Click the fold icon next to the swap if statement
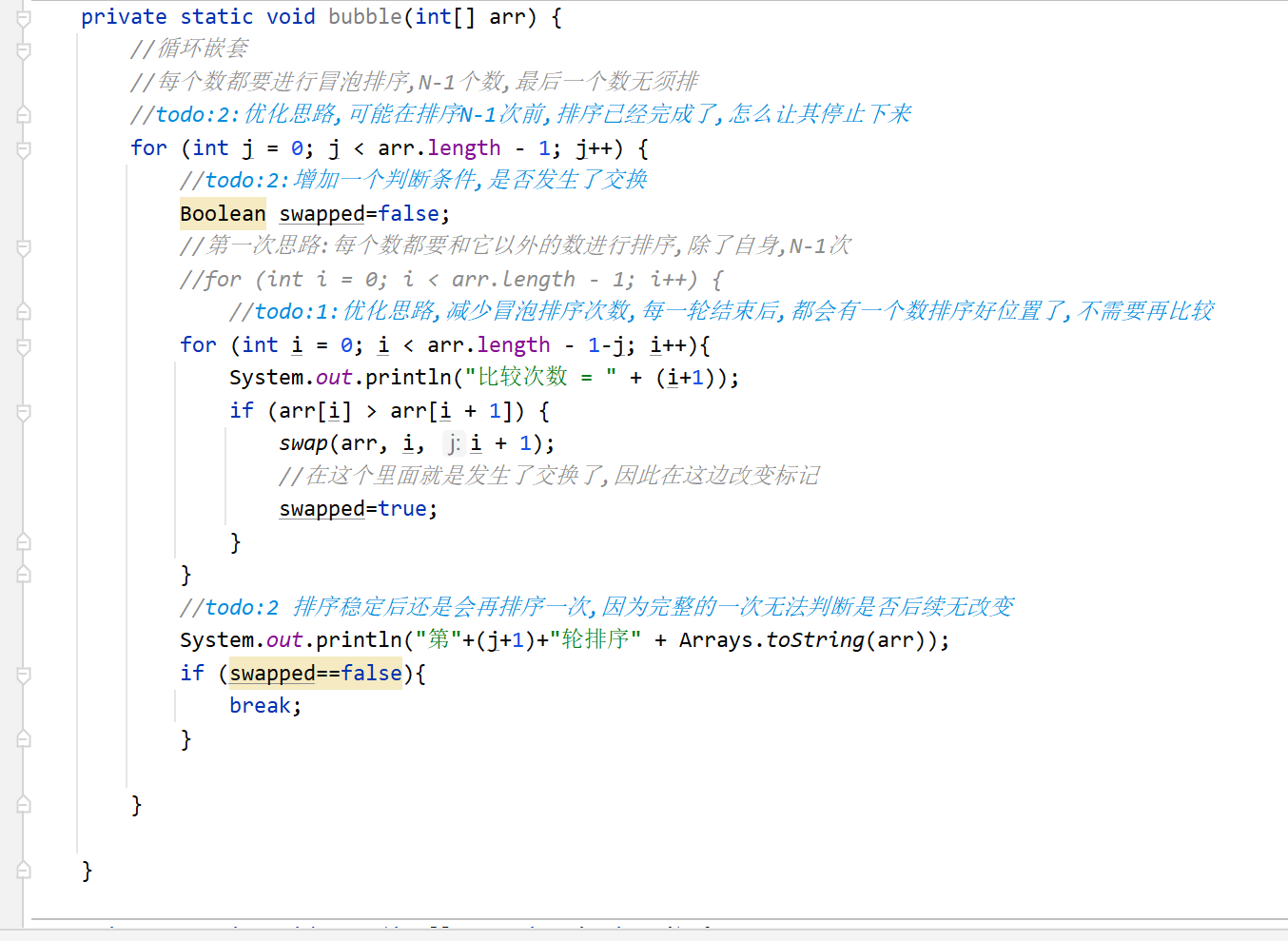 pyautogui.click(x=21, y=409)
